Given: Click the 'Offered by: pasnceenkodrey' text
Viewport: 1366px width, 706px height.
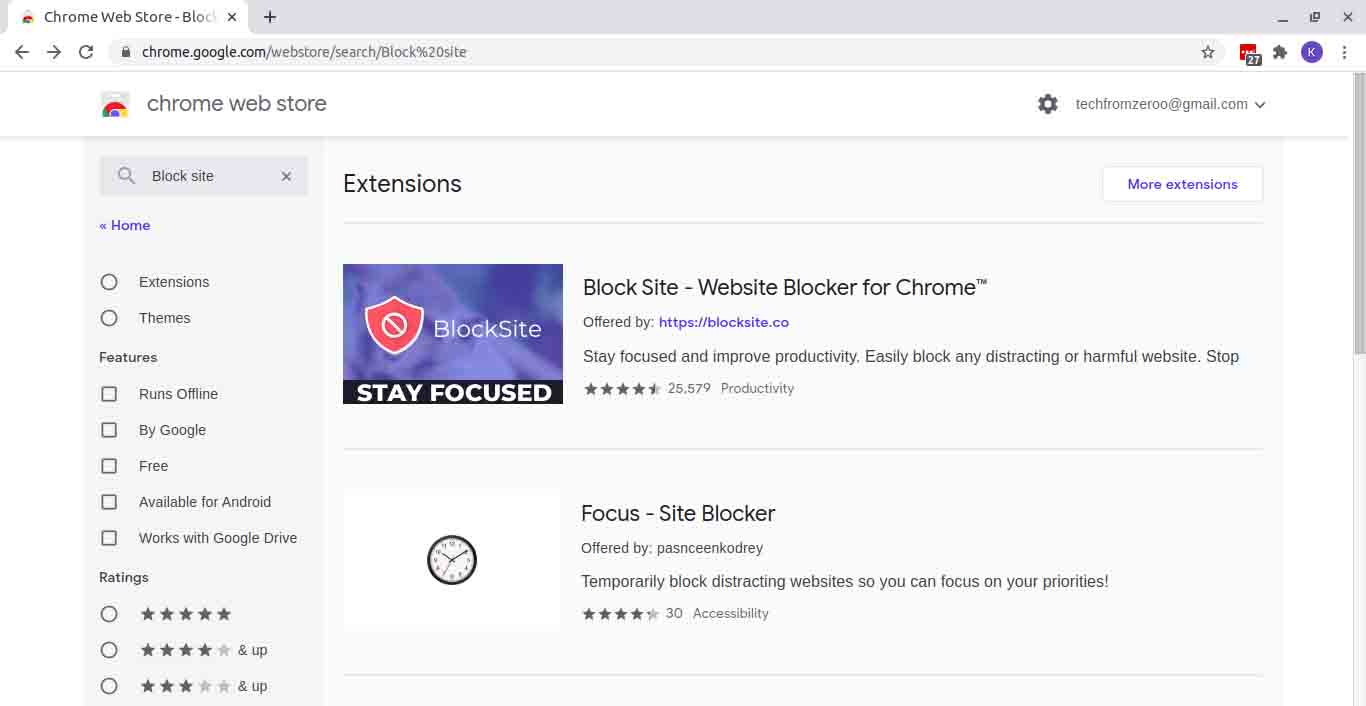Looking at the screenshot, I should tap(672, 548).
